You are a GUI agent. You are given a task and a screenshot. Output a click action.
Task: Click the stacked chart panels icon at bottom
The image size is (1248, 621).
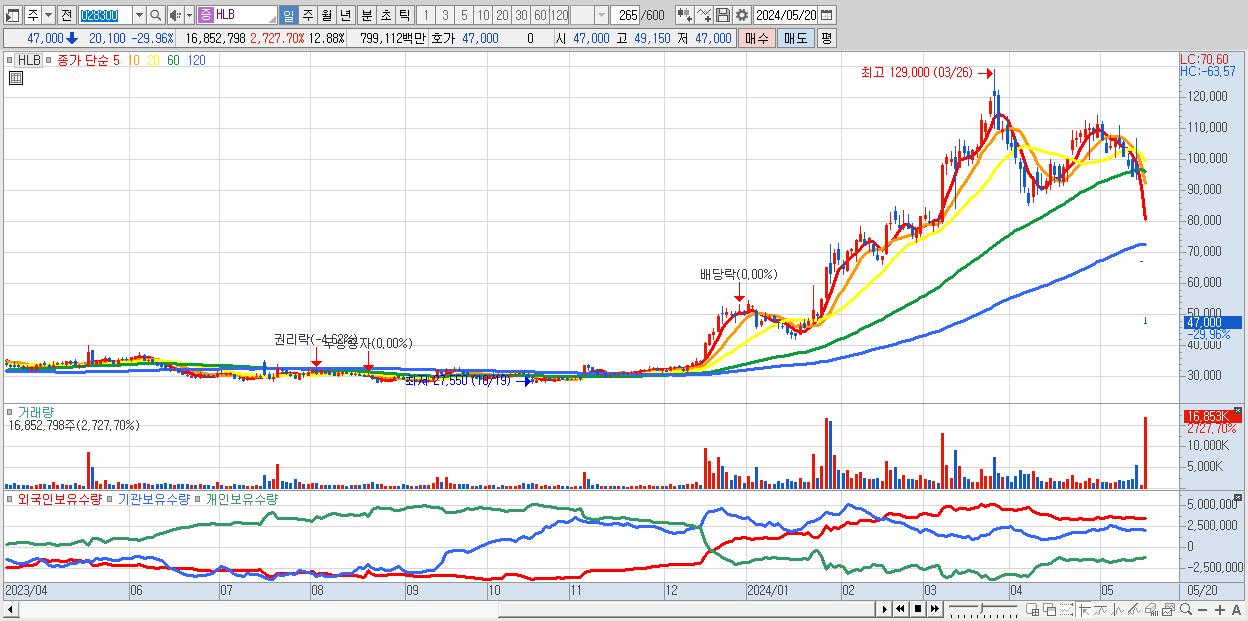(x=1168, y=610)
